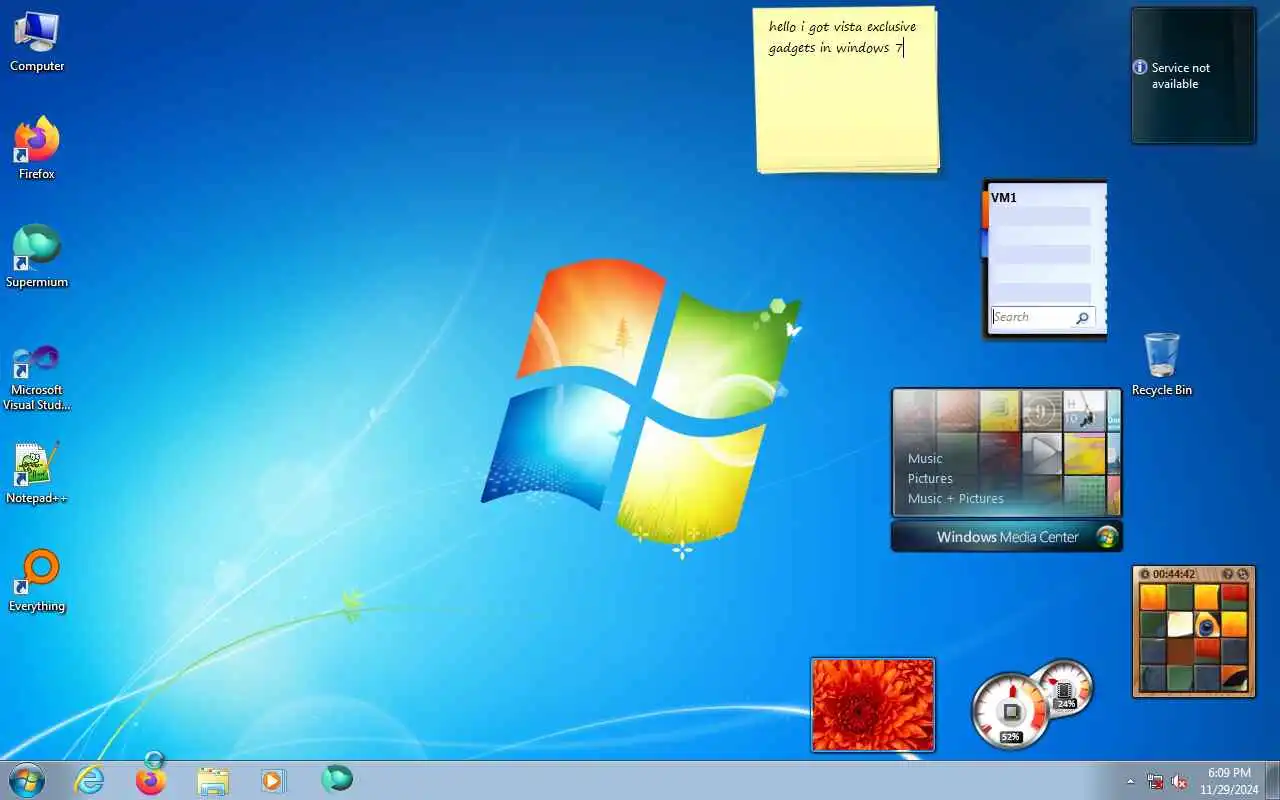Click the magnifier icon in the Search box
This screenshot has height=800, width=1280.
coord(1083,318)
